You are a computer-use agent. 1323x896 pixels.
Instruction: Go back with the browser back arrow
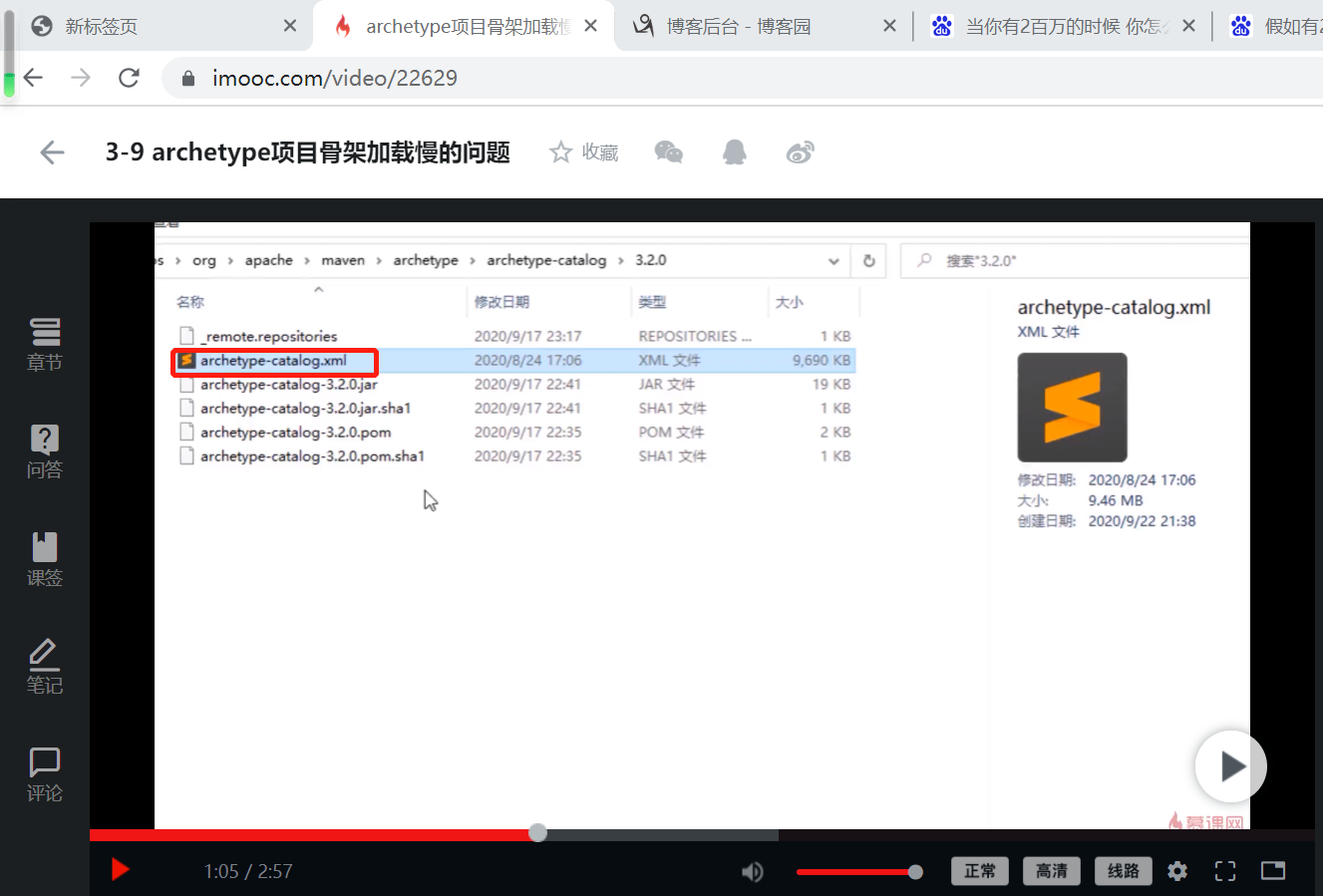(x=33, y=78)
